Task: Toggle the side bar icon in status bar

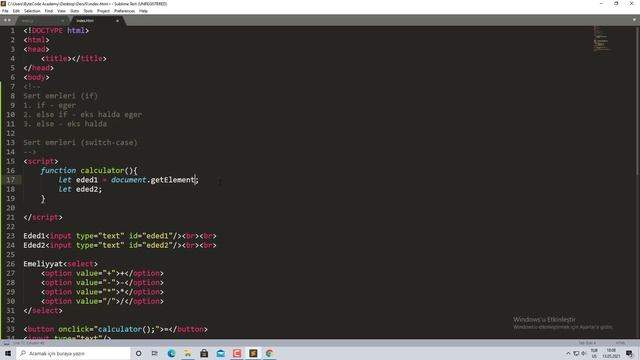Action: click(6, 343)
